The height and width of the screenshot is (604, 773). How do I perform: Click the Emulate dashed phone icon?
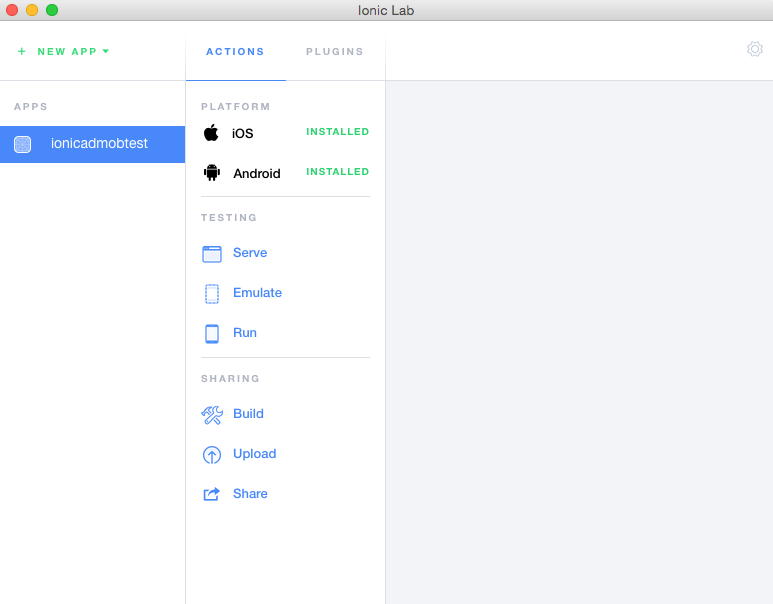pyautogui.click(x=212, y=294)
